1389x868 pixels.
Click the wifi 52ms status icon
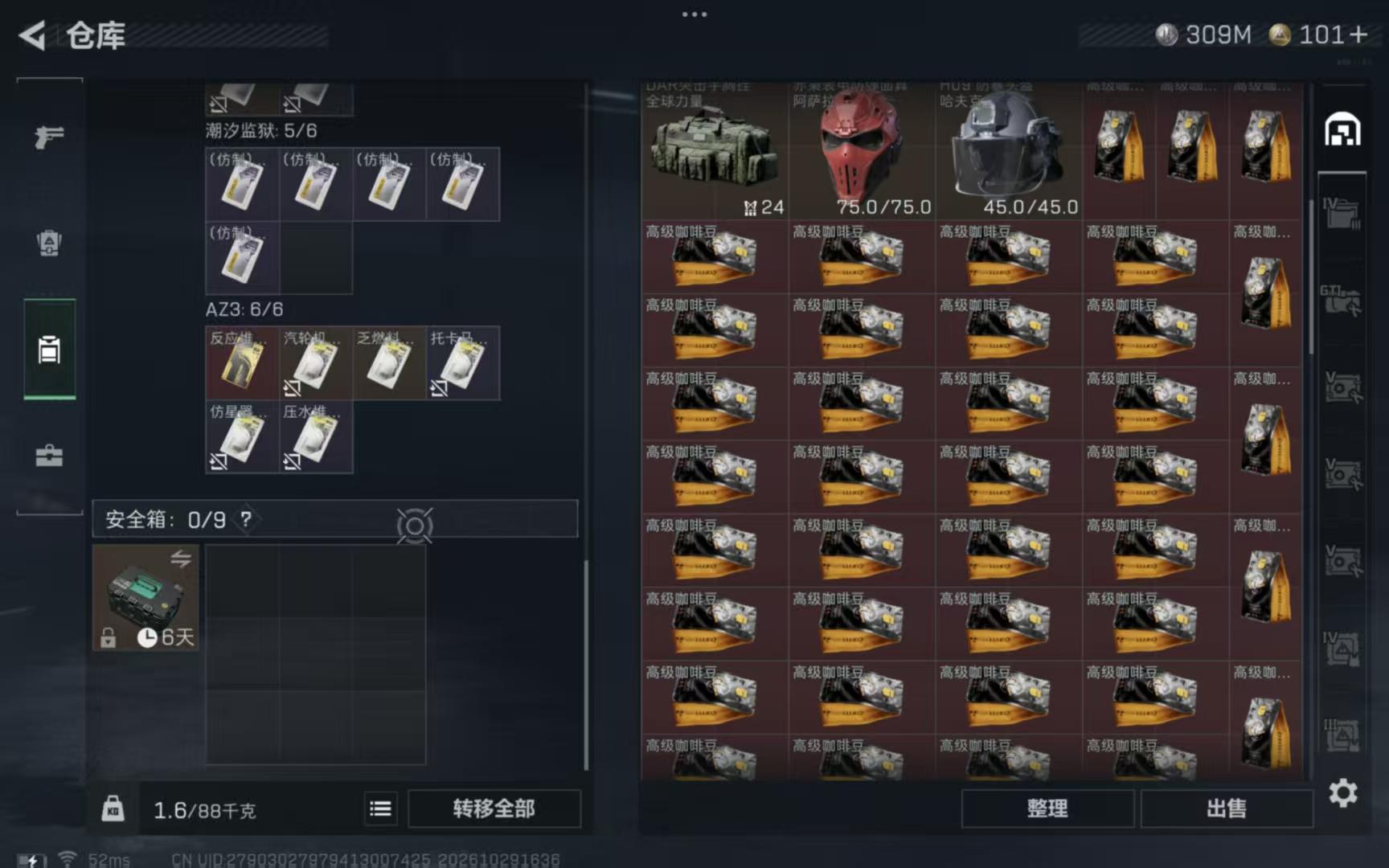(x=68, y=859)
